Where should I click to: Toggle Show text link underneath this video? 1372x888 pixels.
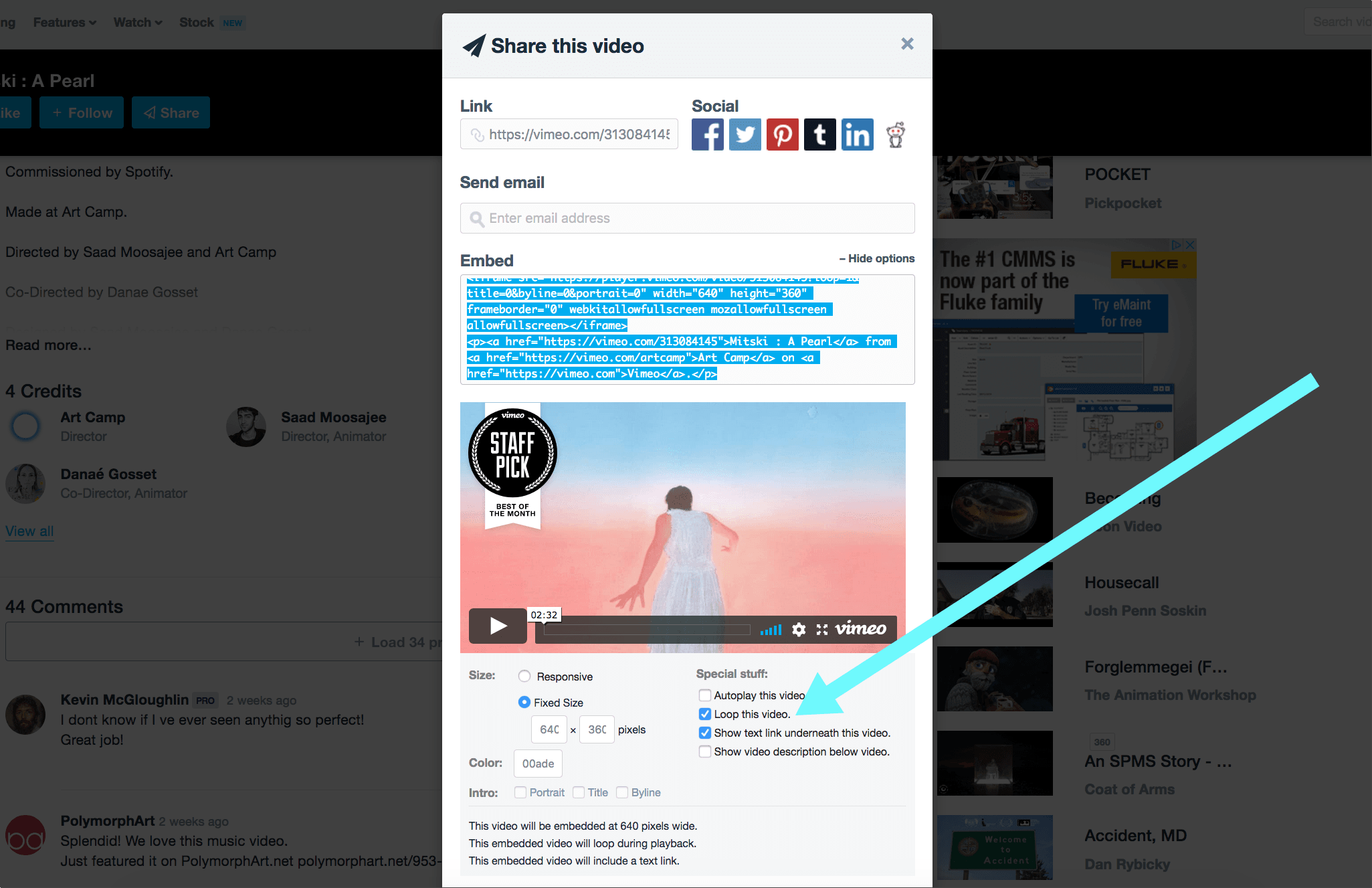coord(703,733)
